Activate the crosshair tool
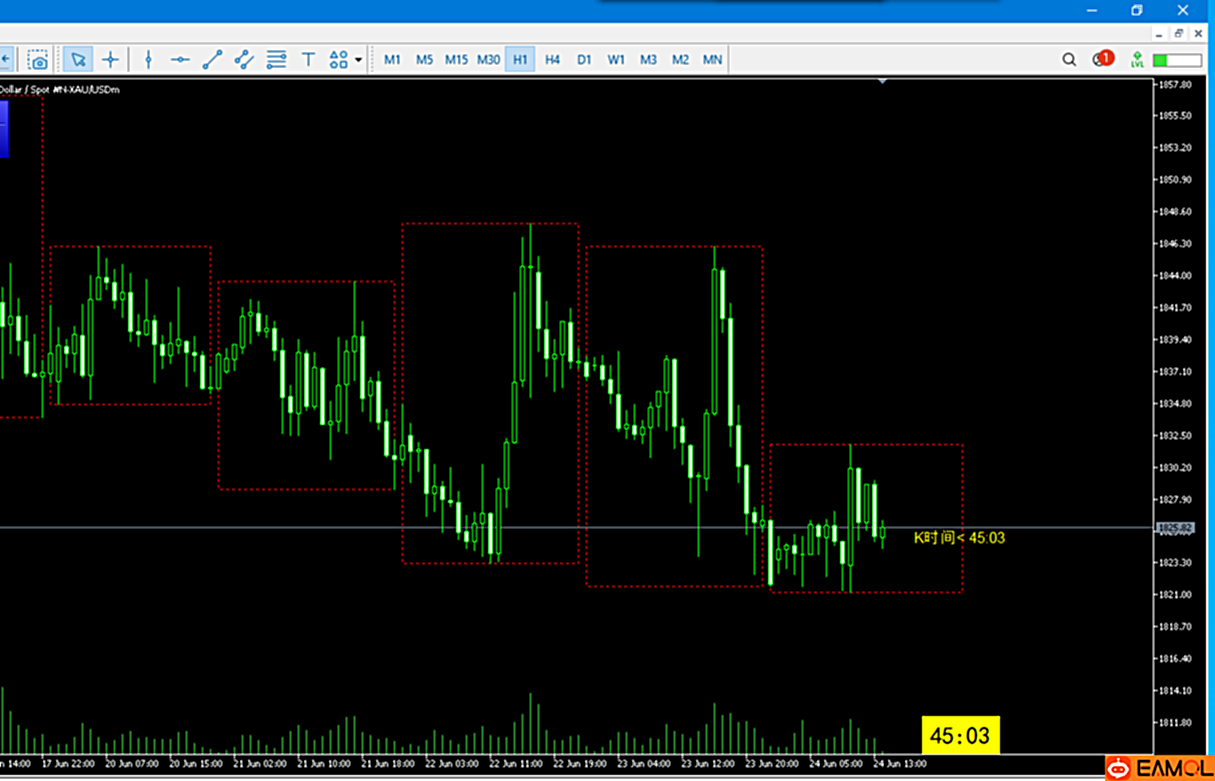This screenshot has width=1215, height=781. (x=110, y=60)
